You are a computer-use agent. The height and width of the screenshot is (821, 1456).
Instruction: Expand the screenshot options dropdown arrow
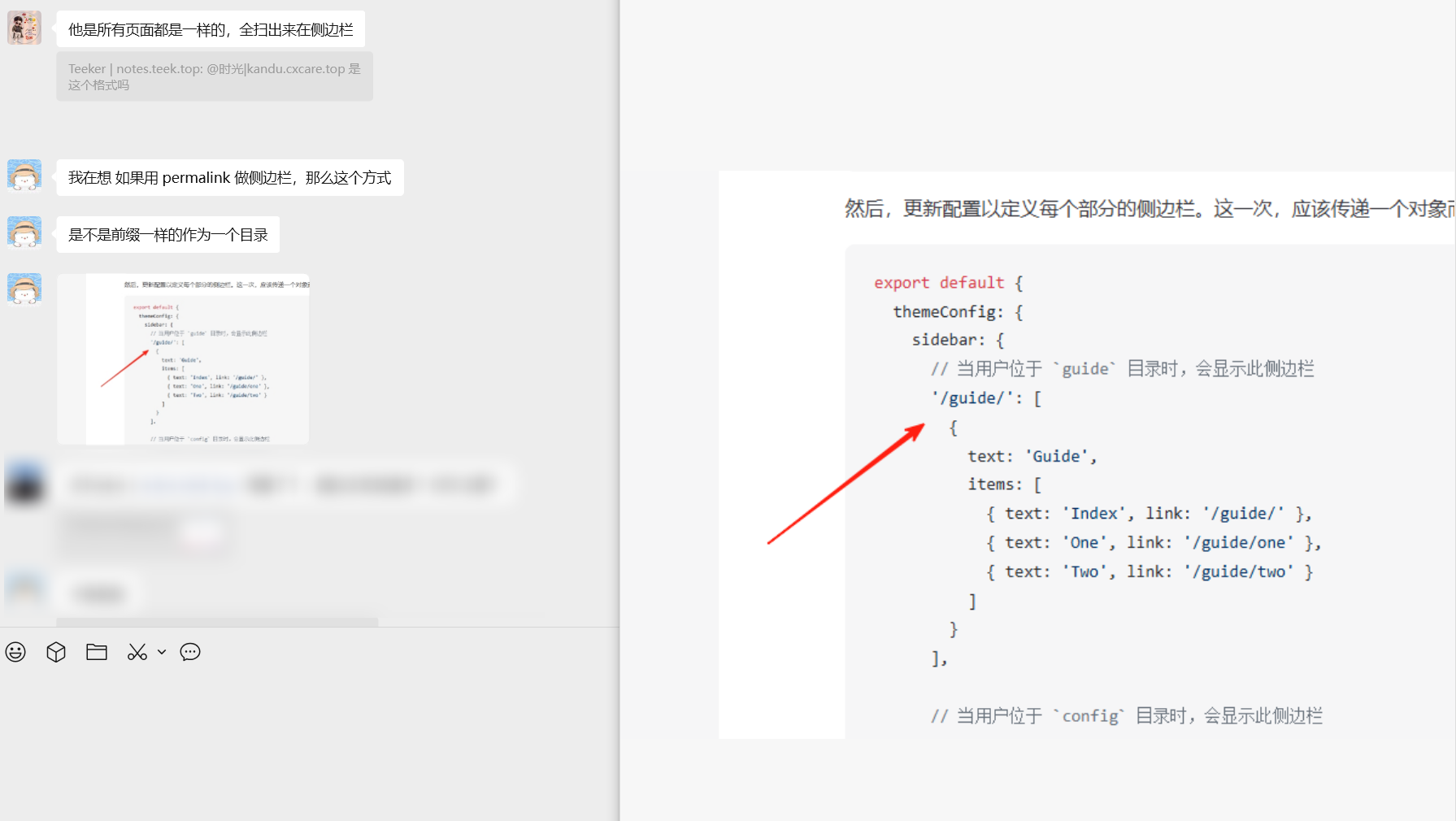tap(162, 652)
